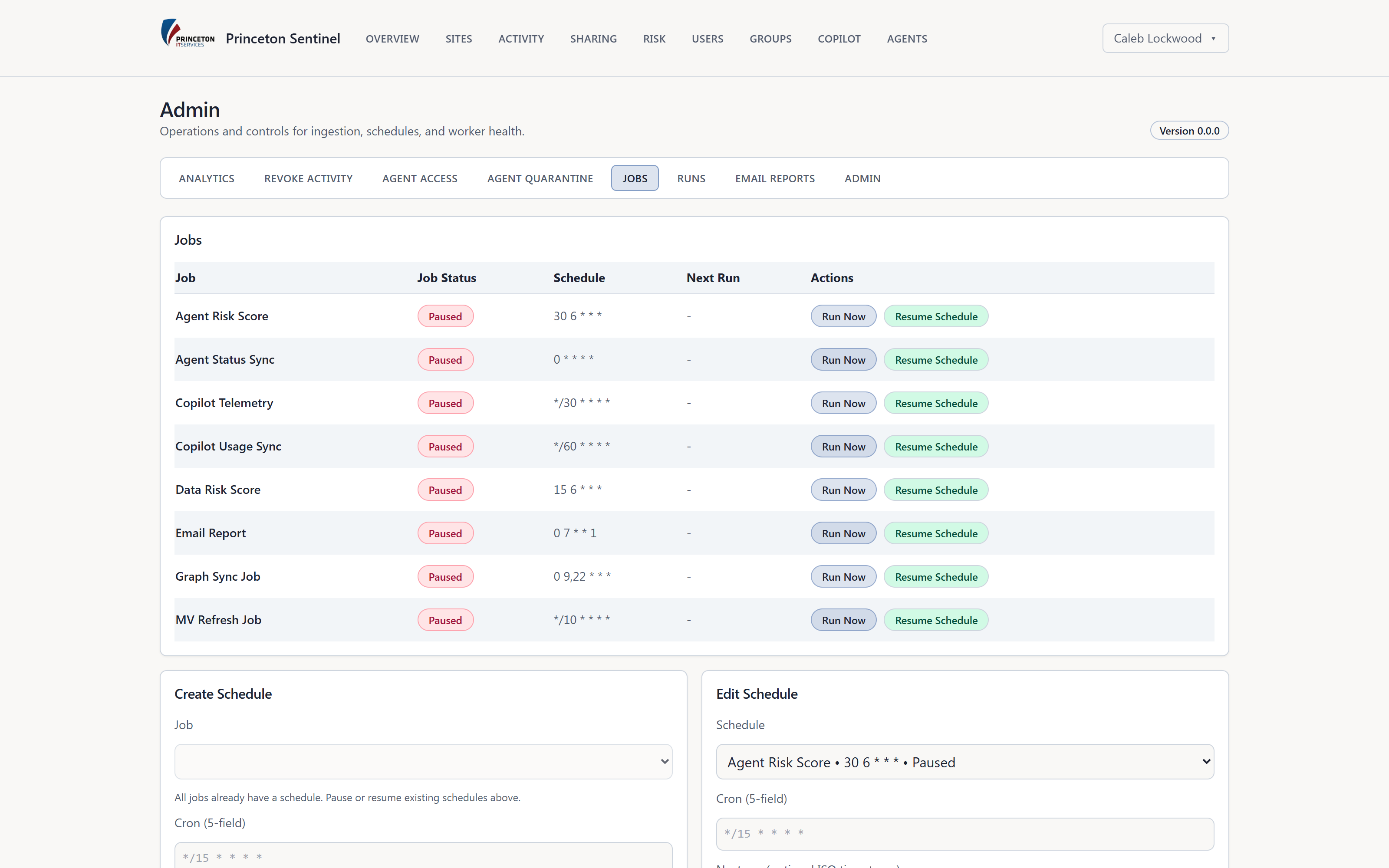The width and height of the screenshot is (1389, 868).
Task: Focus the Create Schedule cron field
Action: (x=423, y=856)
